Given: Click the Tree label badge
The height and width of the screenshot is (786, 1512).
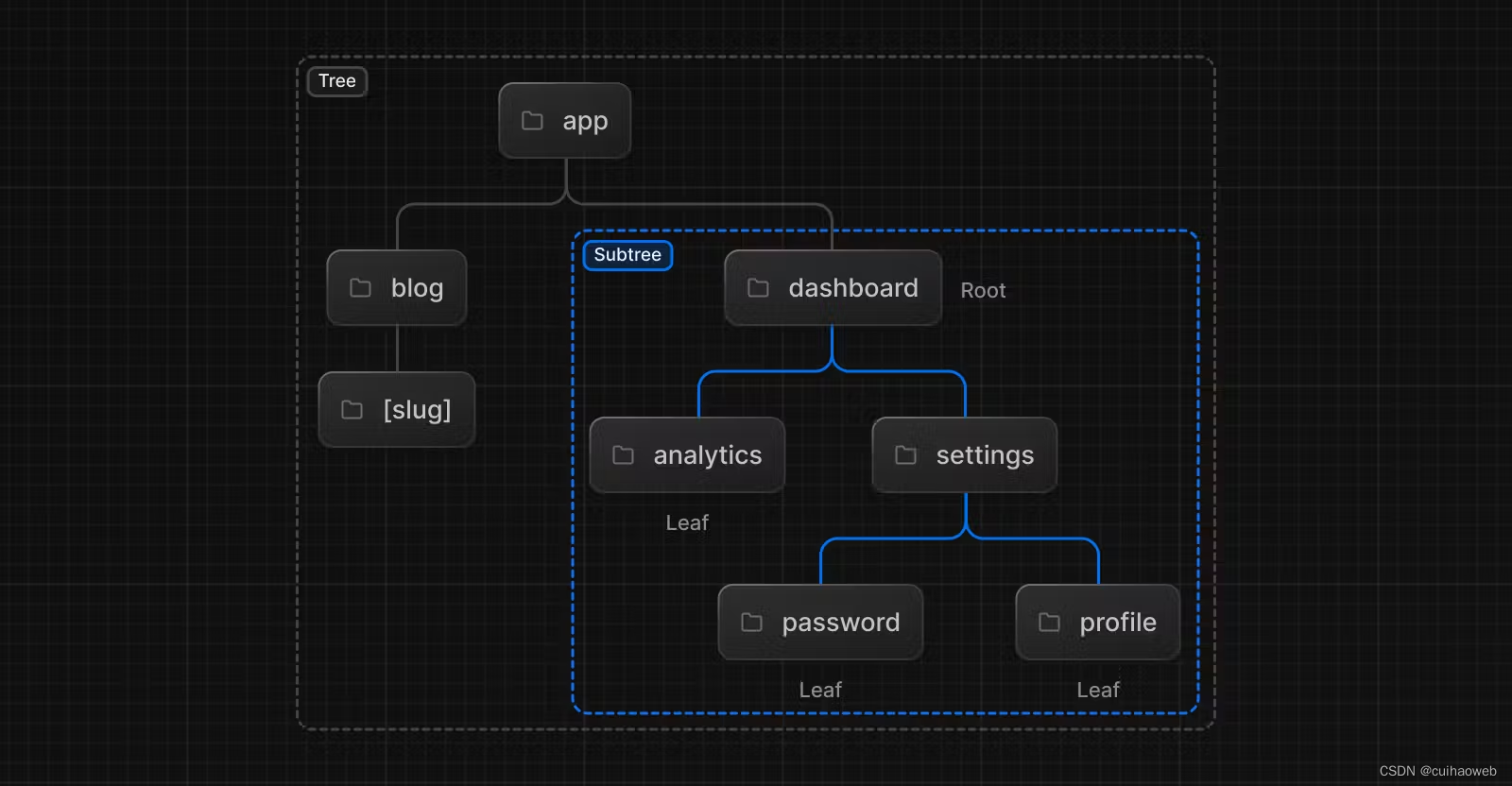Looking at the screenshot, I should point(337,81).
